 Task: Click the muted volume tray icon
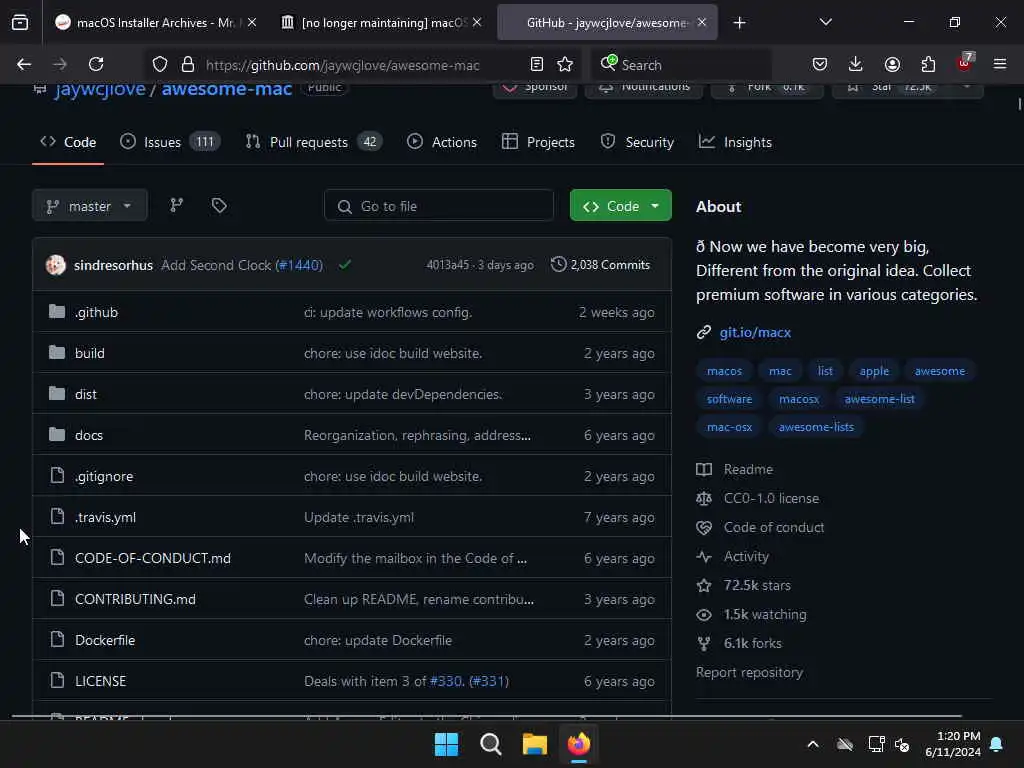point(902,744)
